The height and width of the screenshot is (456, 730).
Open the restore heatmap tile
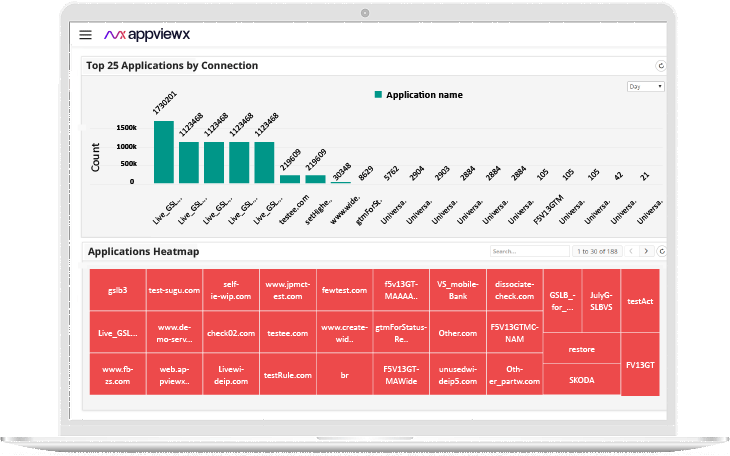pyautogui.click(x=581, y=350)
